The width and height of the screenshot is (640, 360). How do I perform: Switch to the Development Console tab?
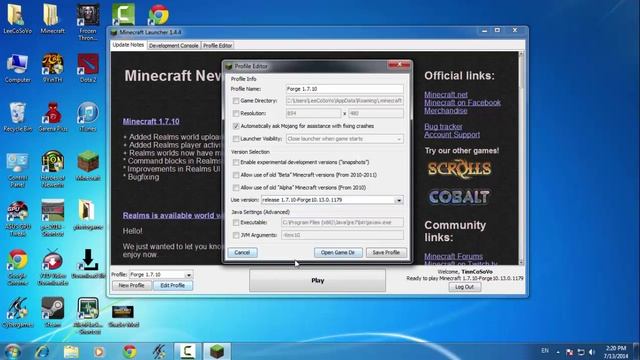(173, 46)
